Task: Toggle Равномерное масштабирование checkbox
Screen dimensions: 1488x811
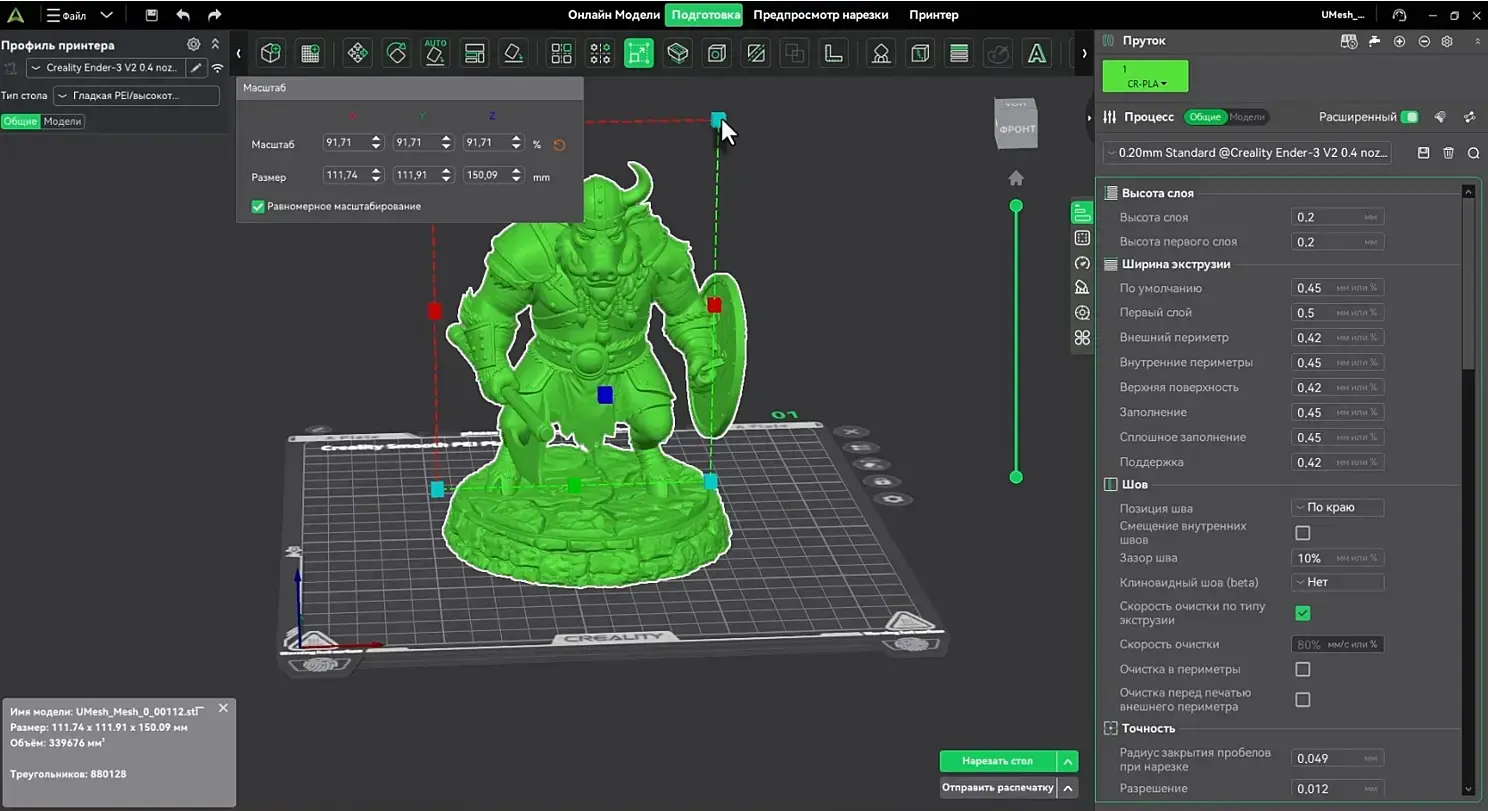Action: tap(258, 206)
